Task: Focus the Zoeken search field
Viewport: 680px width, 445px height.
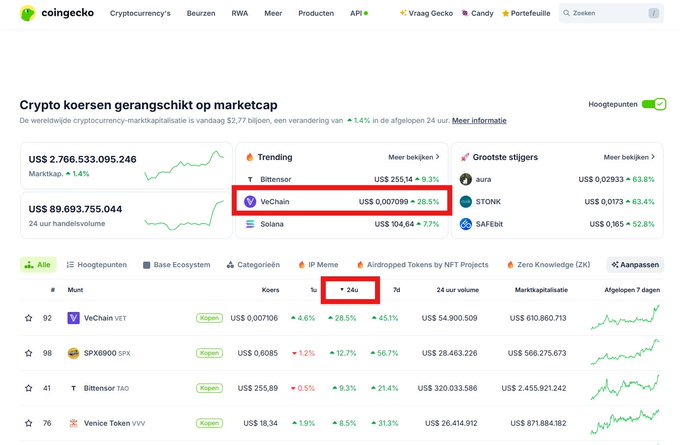Action: (611, 13)
